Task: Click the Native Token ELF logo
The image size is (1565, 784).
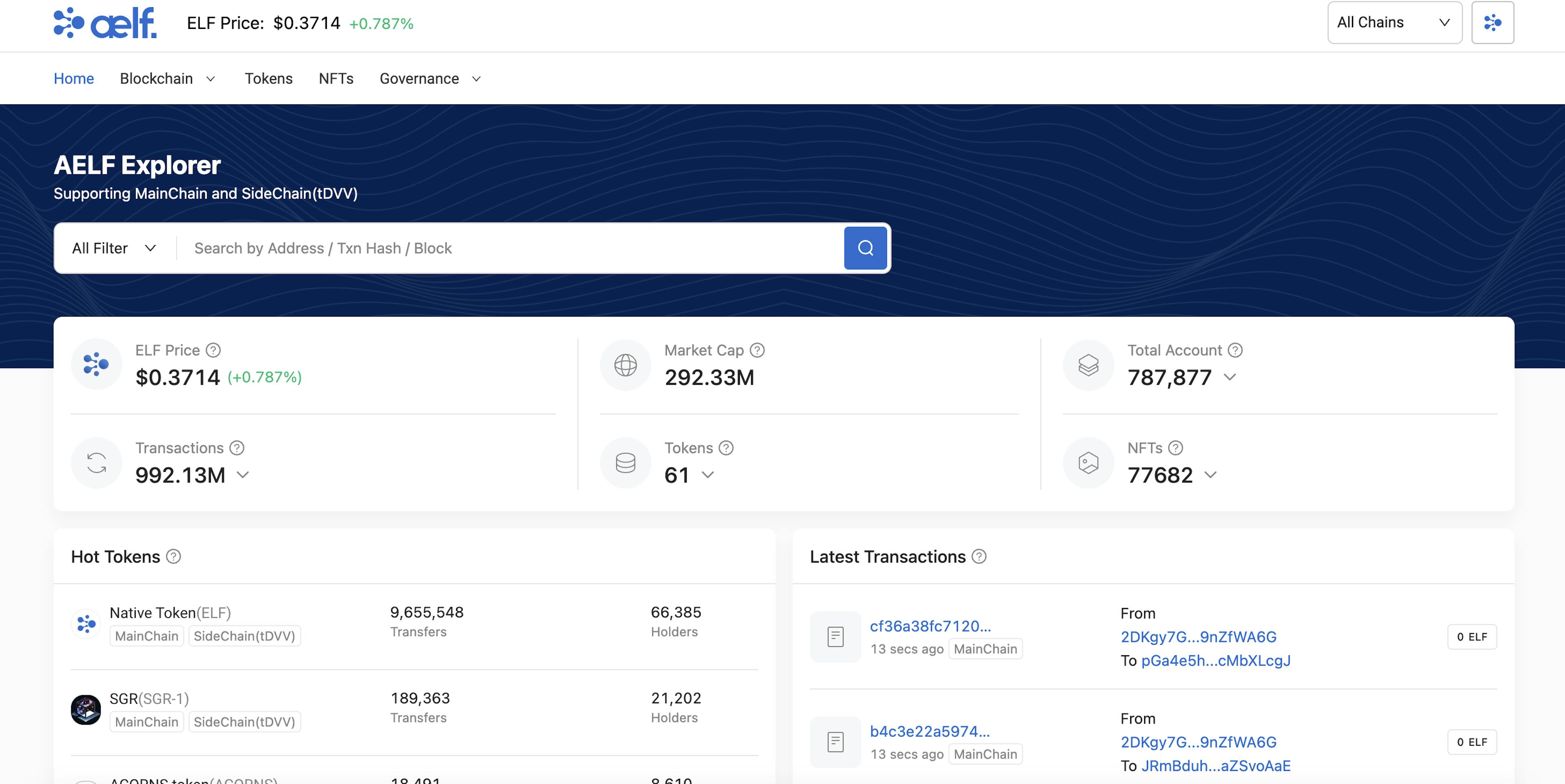Action: point(86,624)
